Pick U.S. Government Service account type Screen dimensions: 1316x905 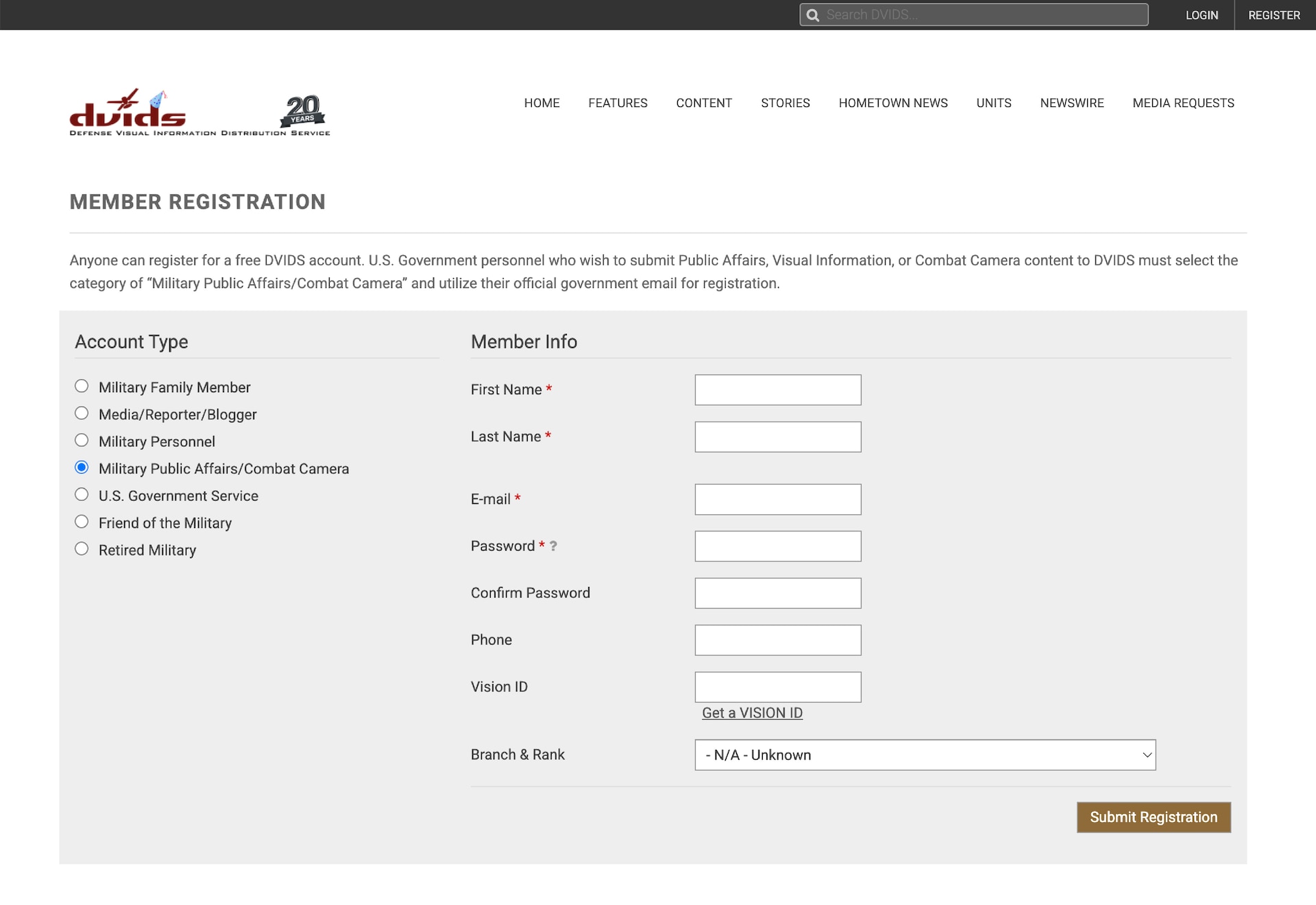coord(82,495)
